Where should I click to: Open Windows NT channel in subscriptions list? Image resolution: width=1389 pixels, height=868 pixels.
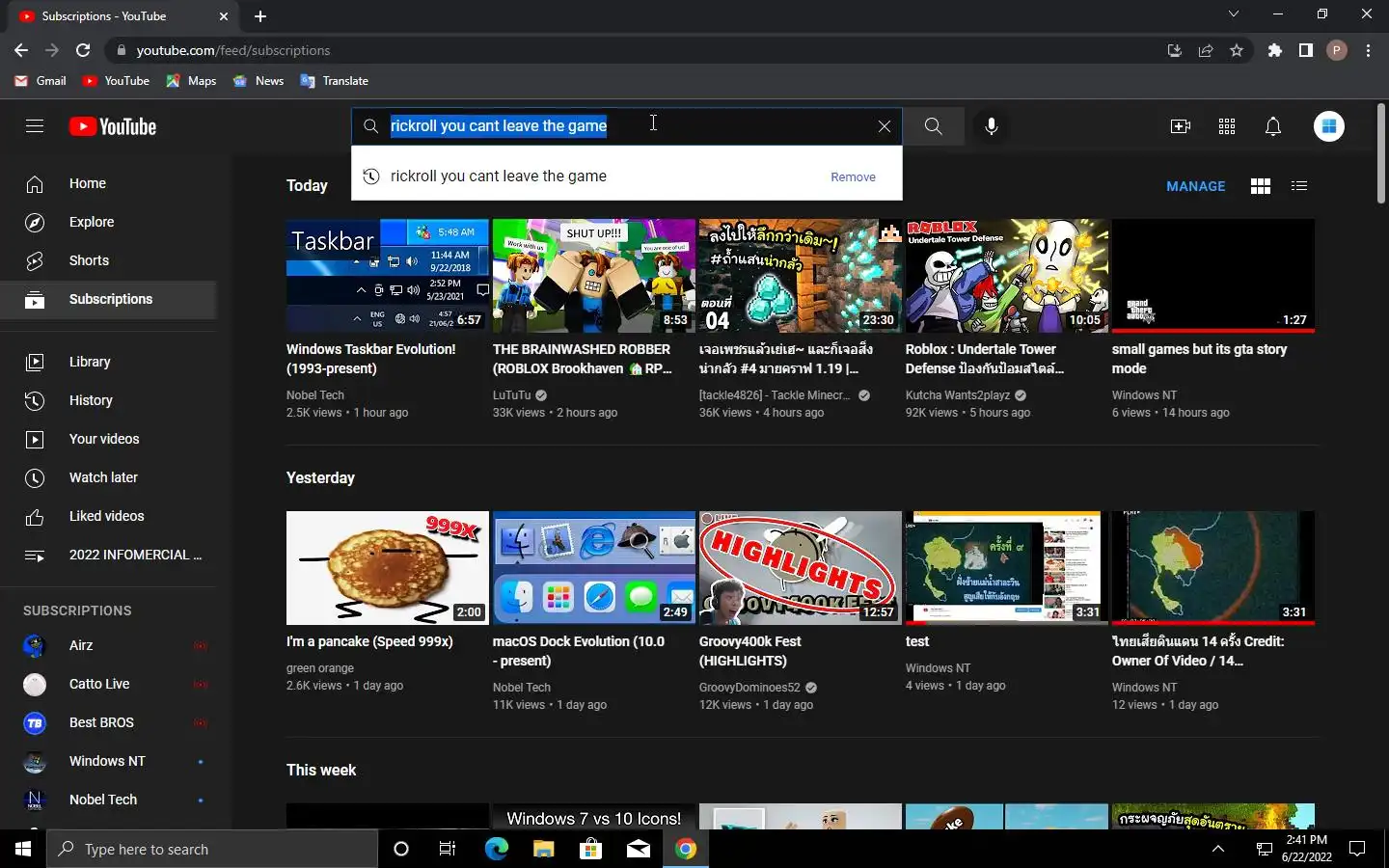[108, 761]
